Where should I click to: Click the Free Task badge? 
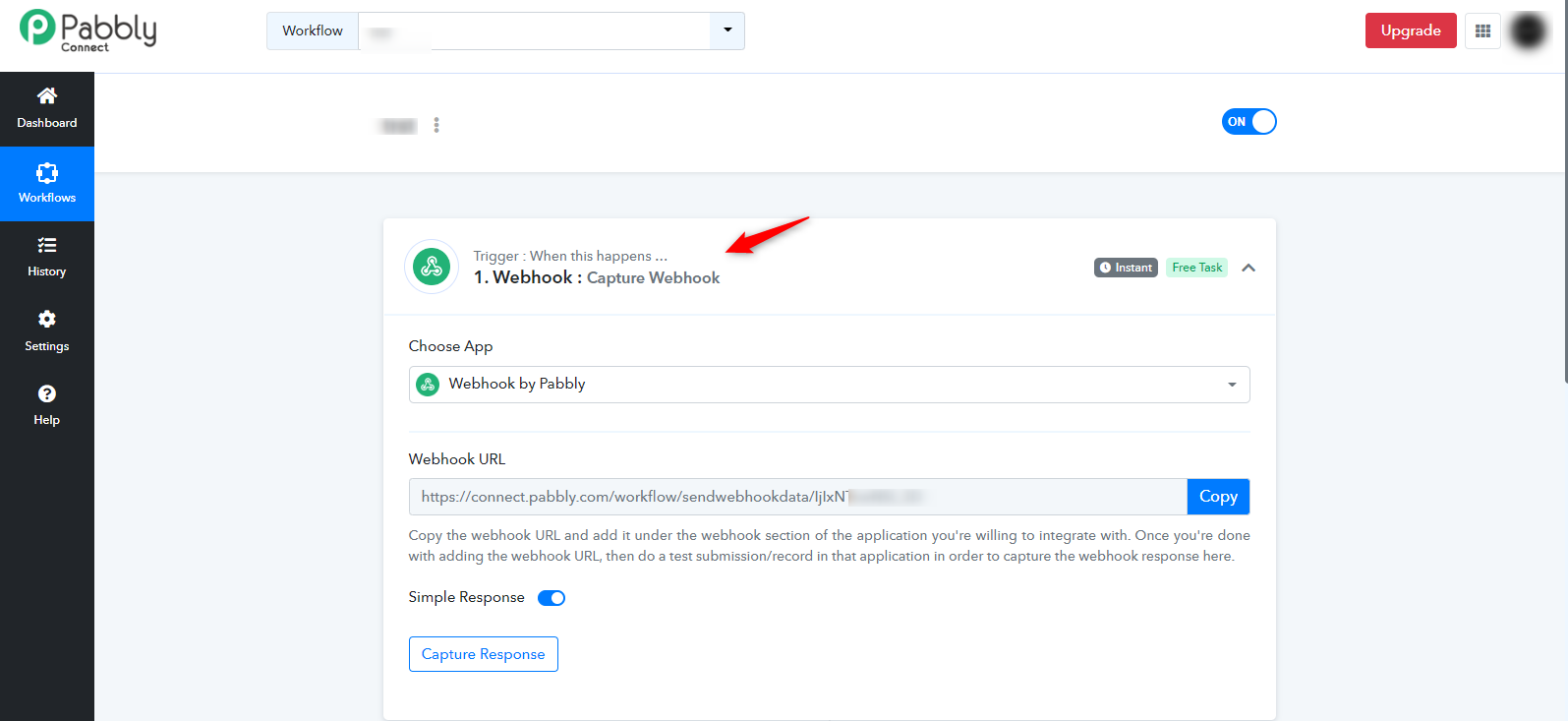pyautogui.click(x=1196, y=268)
